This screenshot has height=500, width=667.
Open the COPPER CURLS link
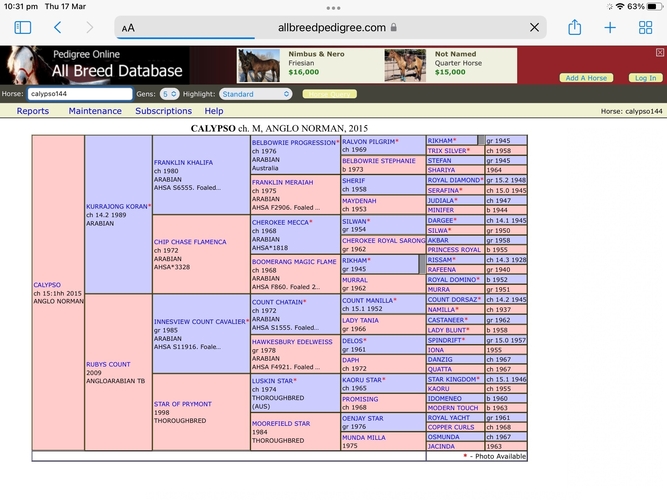pyautogui.click(x=451, y=427)
